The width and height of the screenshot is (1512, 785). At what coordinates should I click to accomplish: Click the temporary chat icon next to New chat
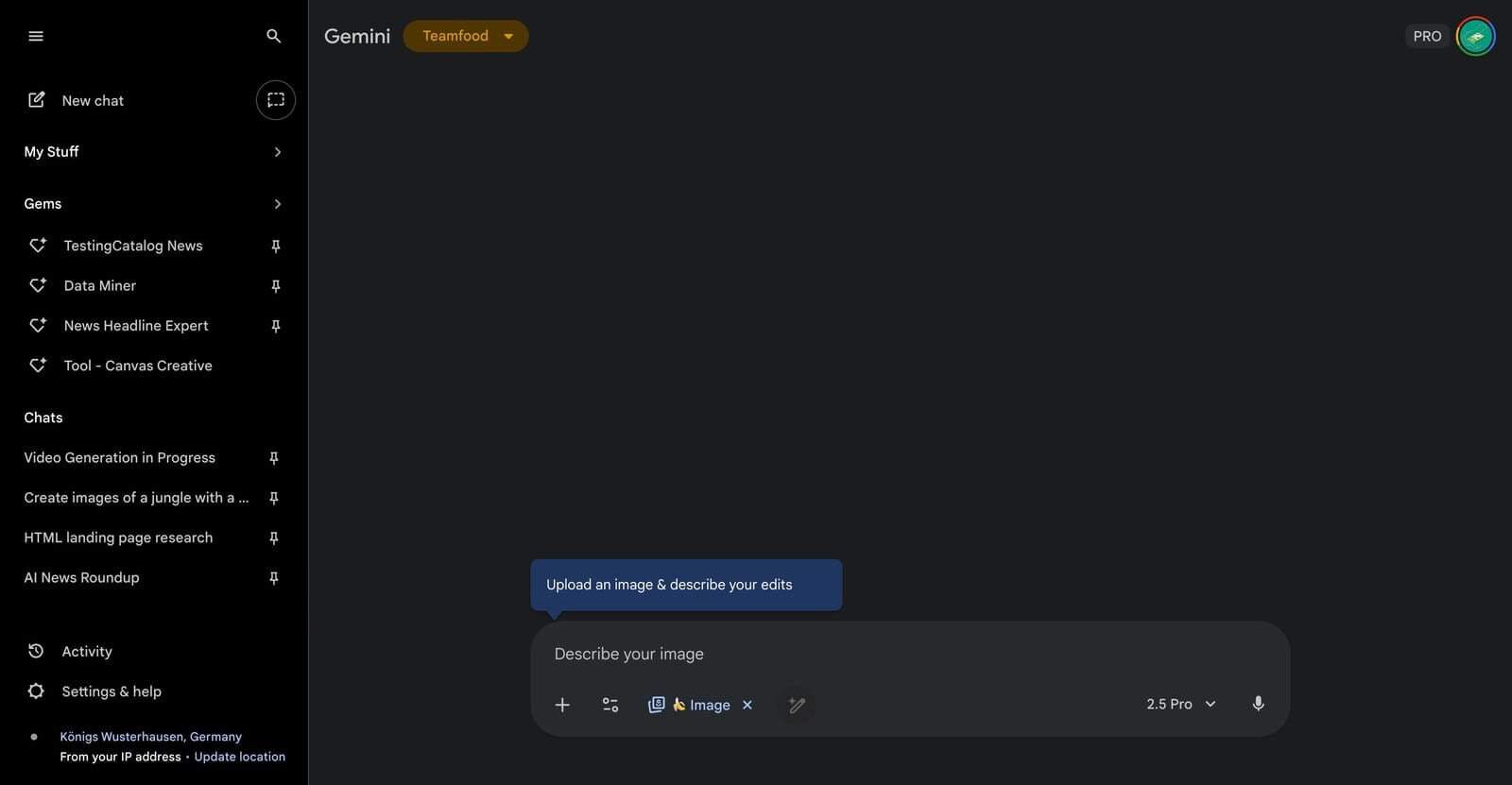pos(275,99)
